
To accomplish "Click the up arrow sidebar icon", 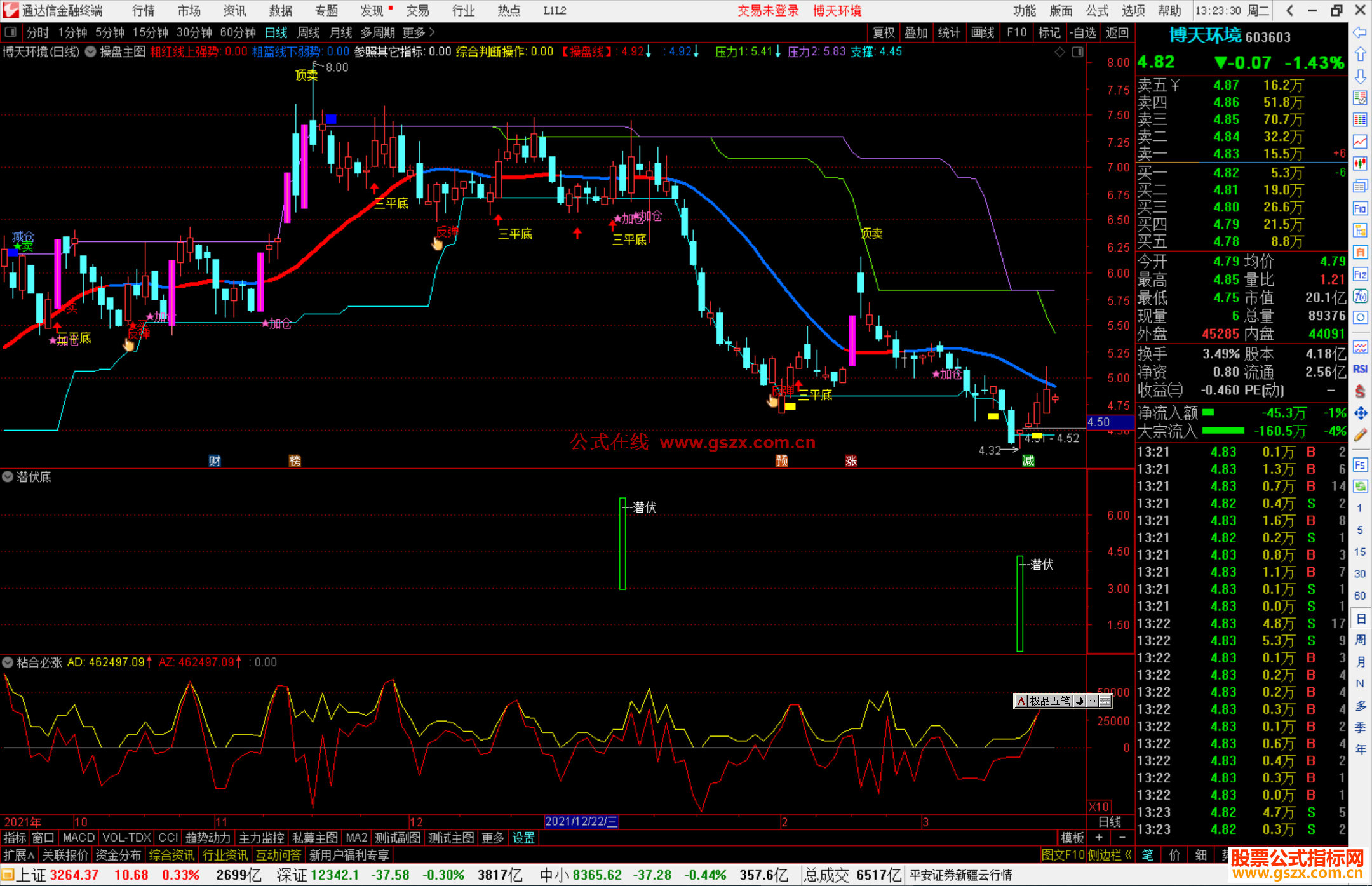I will [x=1360, y=55].
